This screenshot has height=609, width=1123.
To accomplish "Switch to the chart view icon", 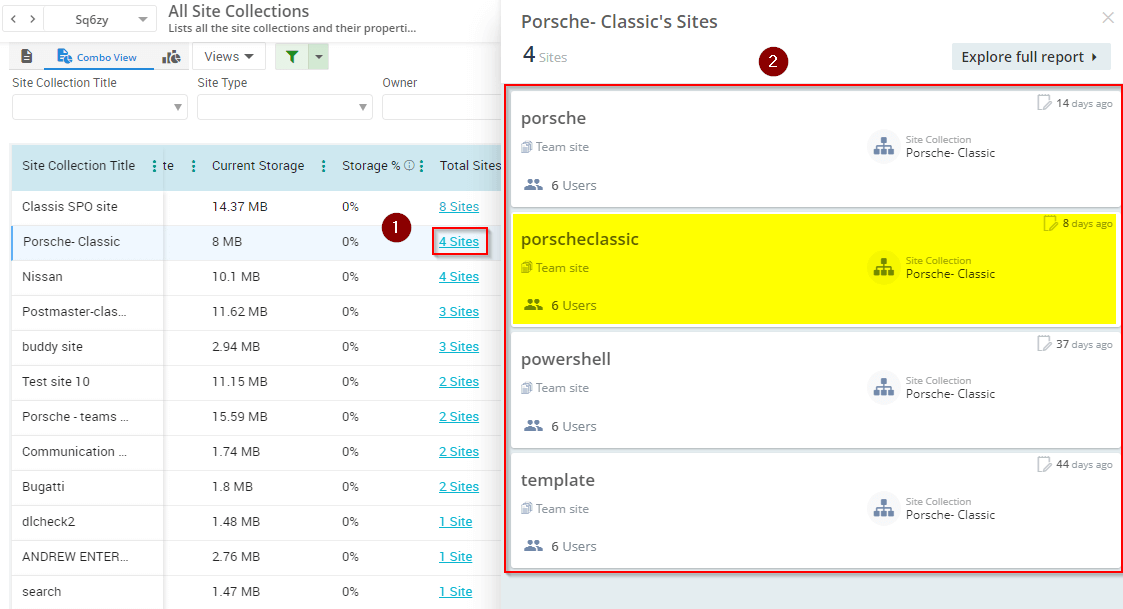I will tap(171, 57).
